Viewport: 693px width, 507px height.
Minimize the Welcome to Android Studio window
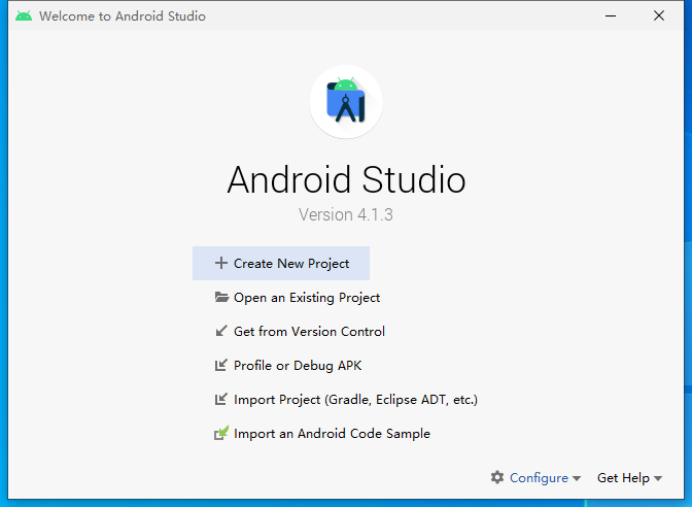611,16
